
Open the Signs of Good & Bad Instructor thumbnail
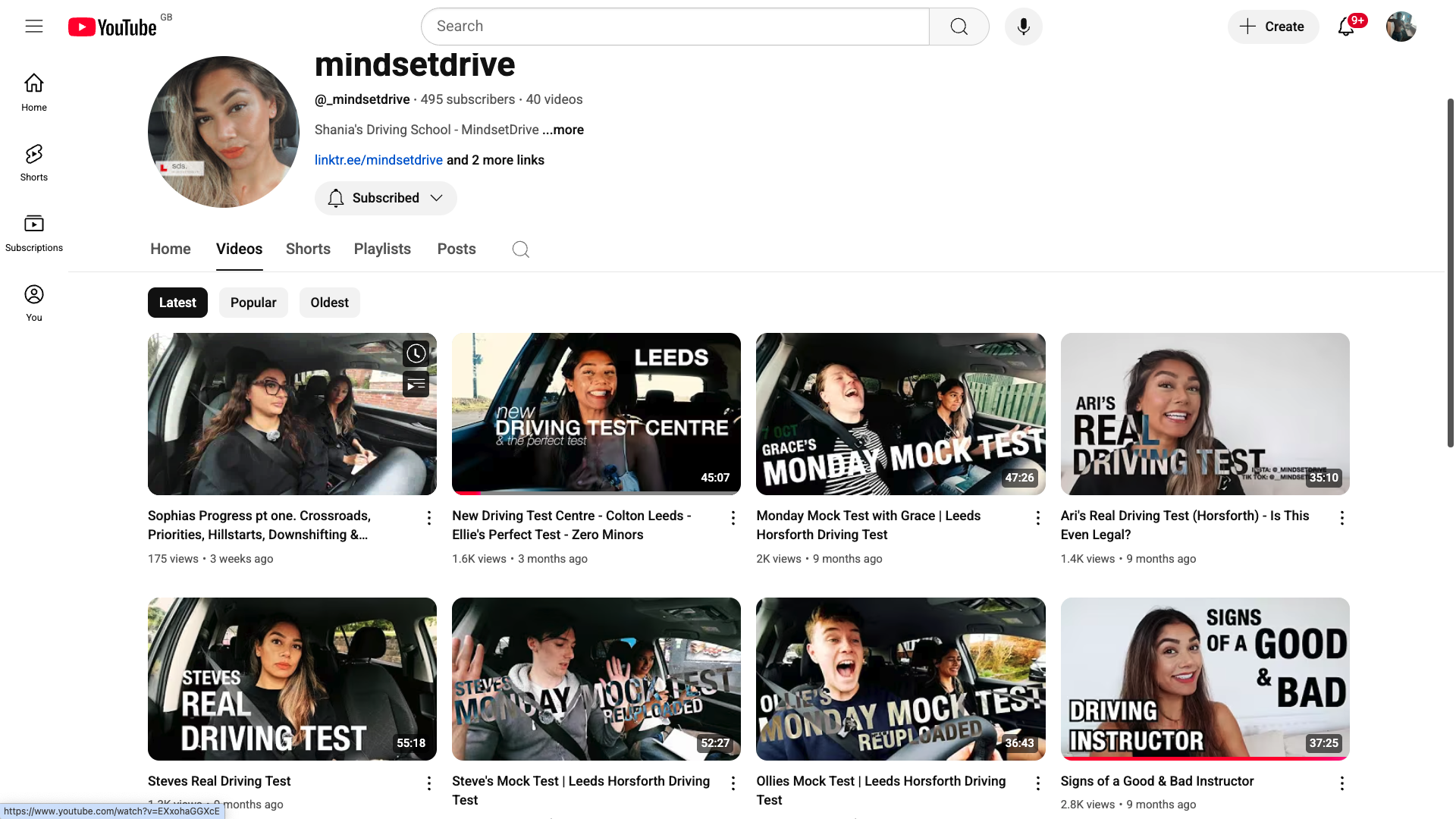1204,679
